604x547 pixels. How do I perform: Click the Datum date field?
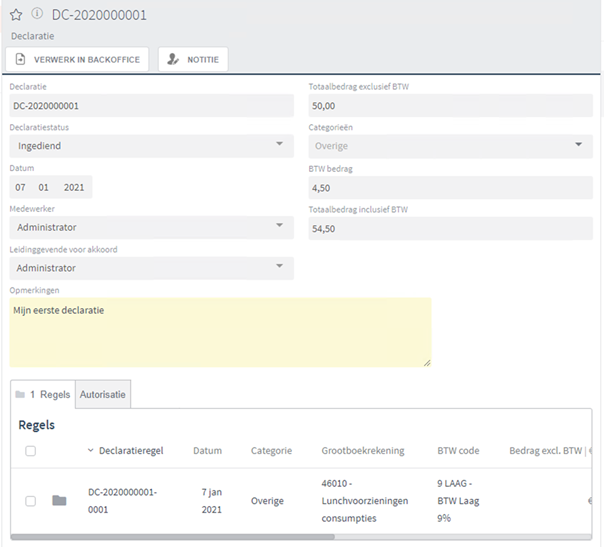[x=50, y=187]
